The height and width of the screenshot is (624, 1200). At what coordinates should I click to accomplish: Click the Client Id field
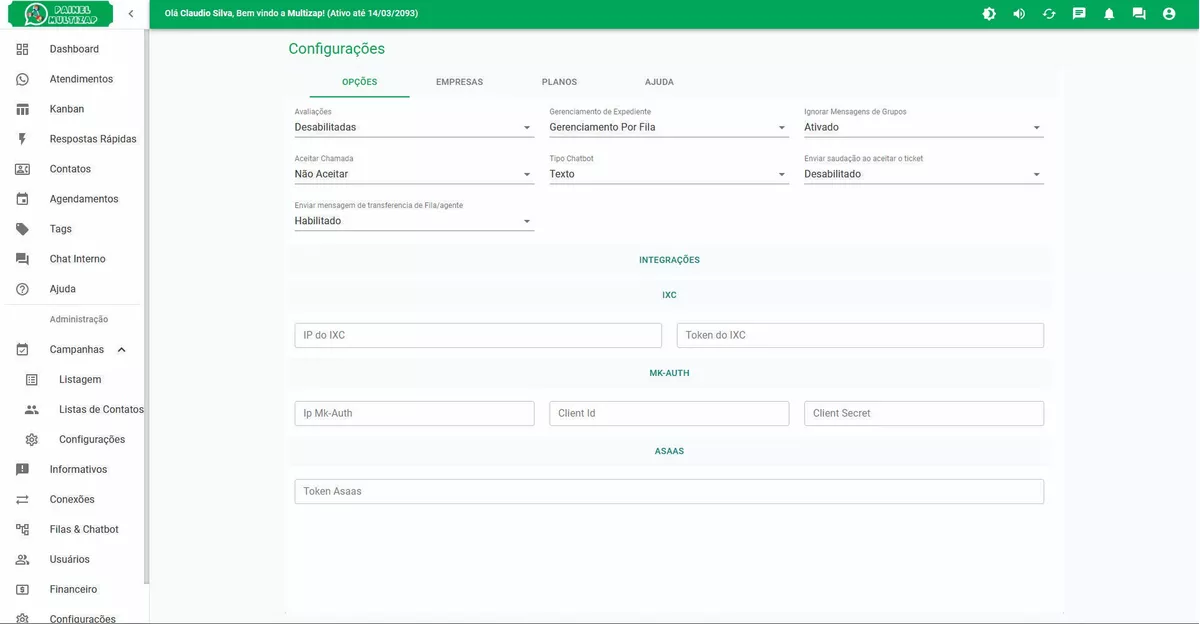click(x=669, y=413)
